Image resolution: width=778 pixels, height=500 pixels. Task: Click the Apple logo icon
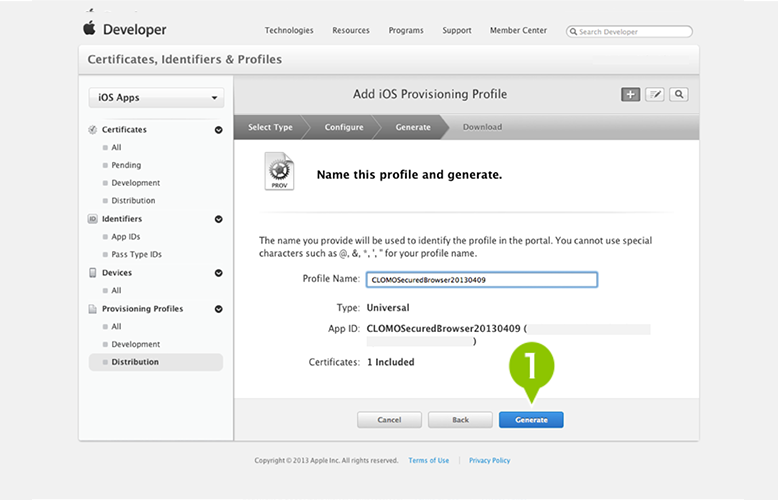coord(89,28)
